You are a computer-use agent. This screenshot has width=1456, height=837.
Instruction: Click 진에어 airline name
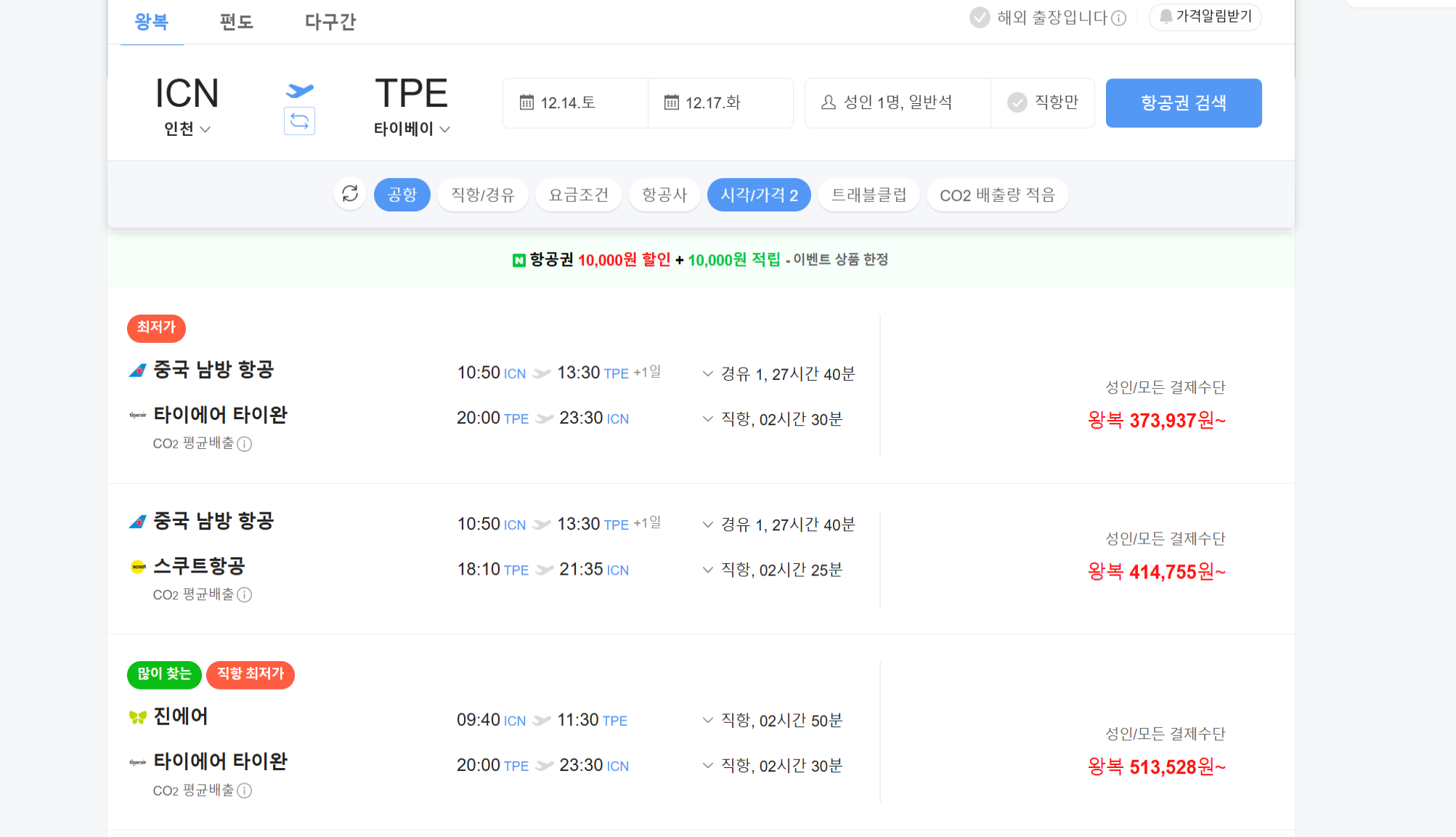pos(181,717)
